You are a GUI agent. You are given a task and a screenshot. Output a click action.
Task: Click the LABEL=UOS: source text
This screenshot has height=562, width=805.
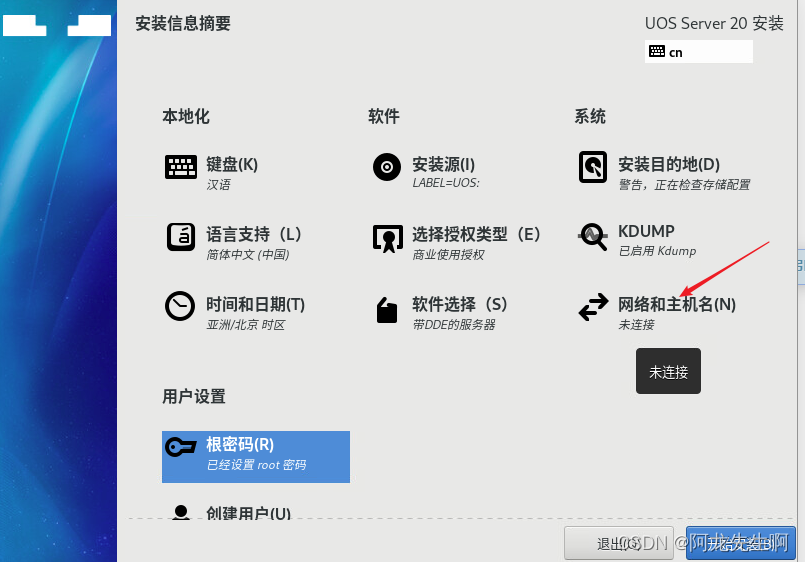click(x=446, y=183)
